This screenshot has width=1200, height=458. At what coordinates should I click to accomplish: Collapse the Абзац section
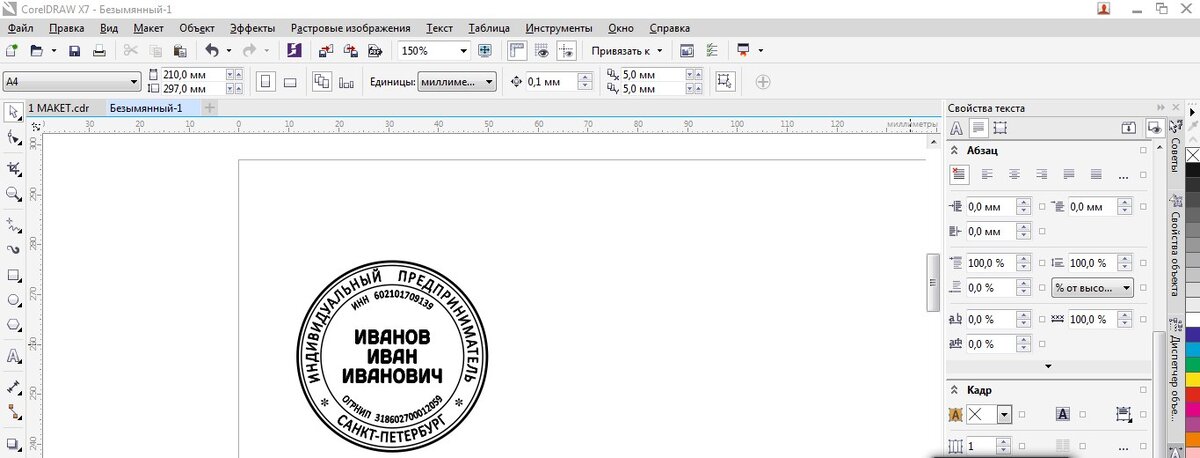pos(954,150)
